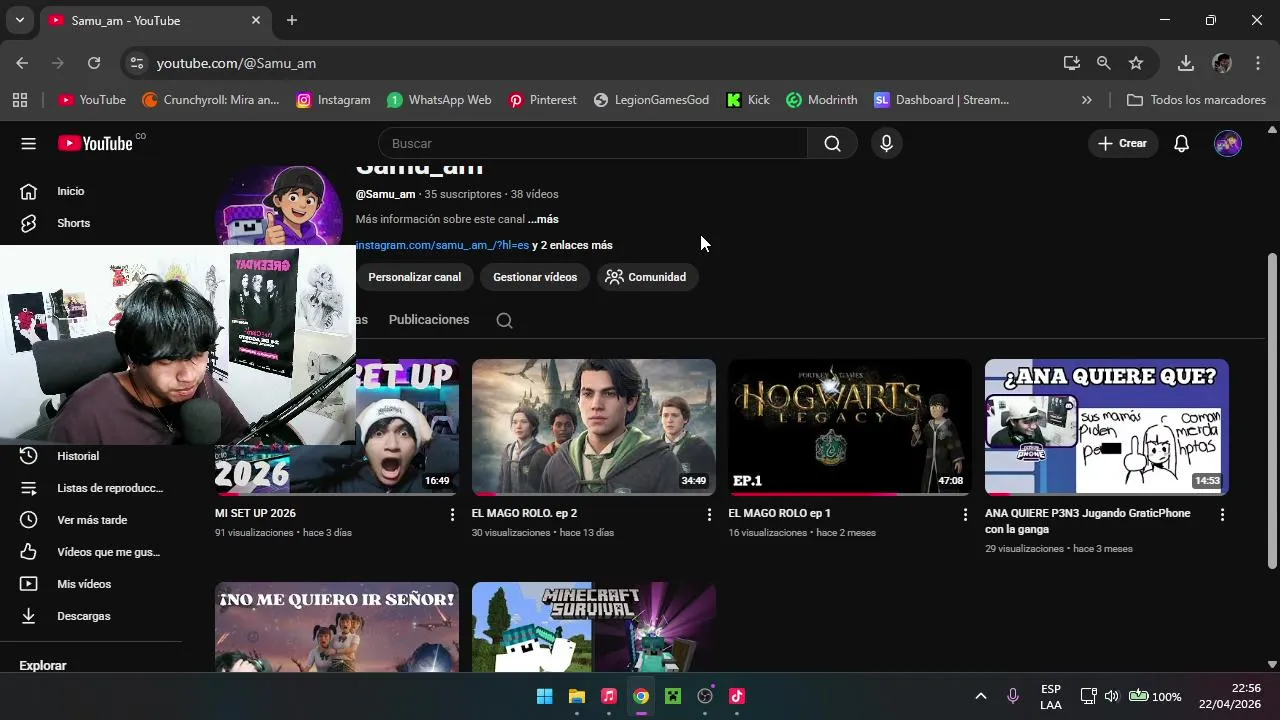This screenshot has width=1280, height=720.
Task: Open tab search dropdown arrow
Action: (19, 20)
